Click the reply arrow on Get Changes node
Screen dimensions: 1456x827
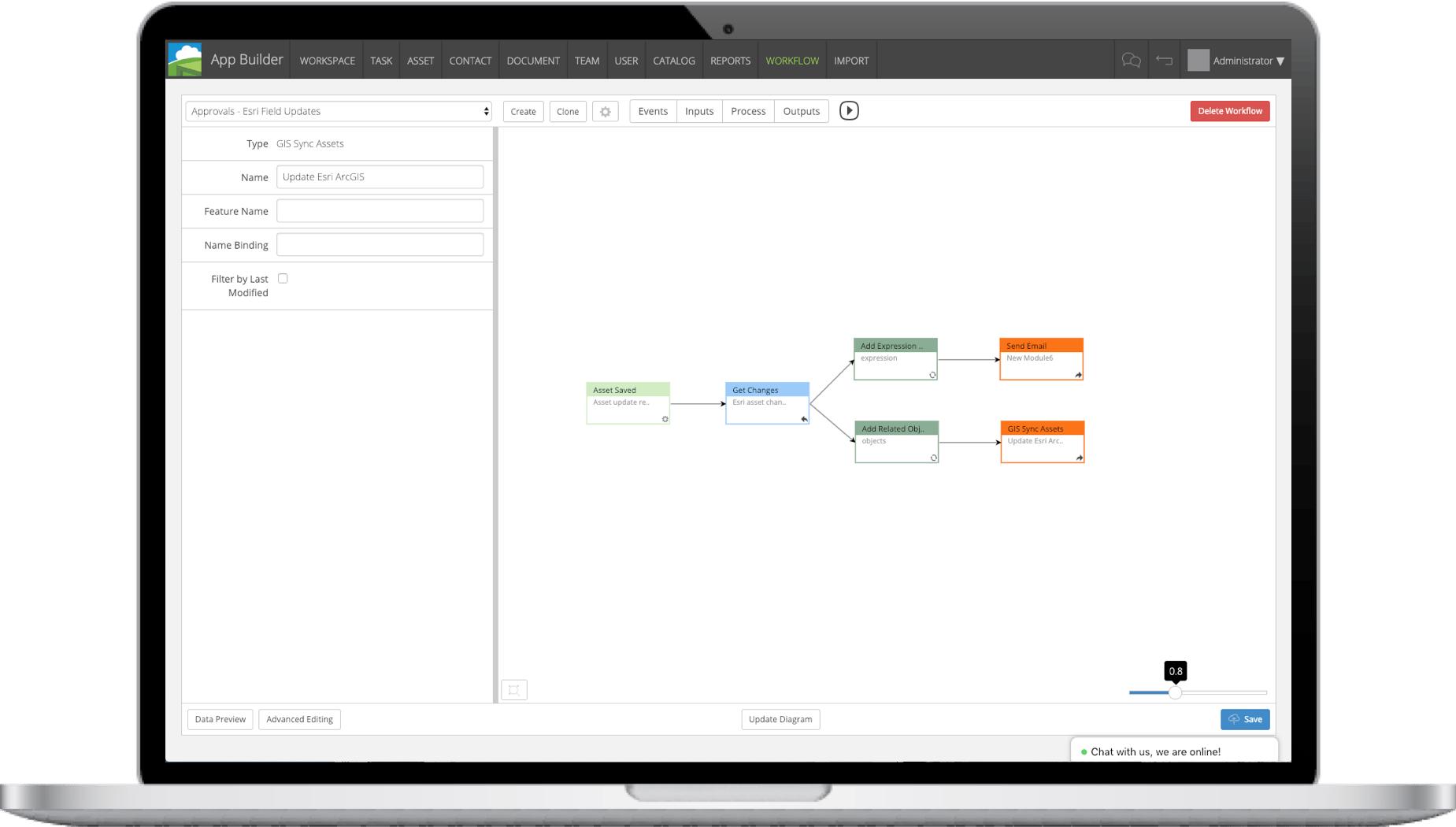click(x=804, y=418)
